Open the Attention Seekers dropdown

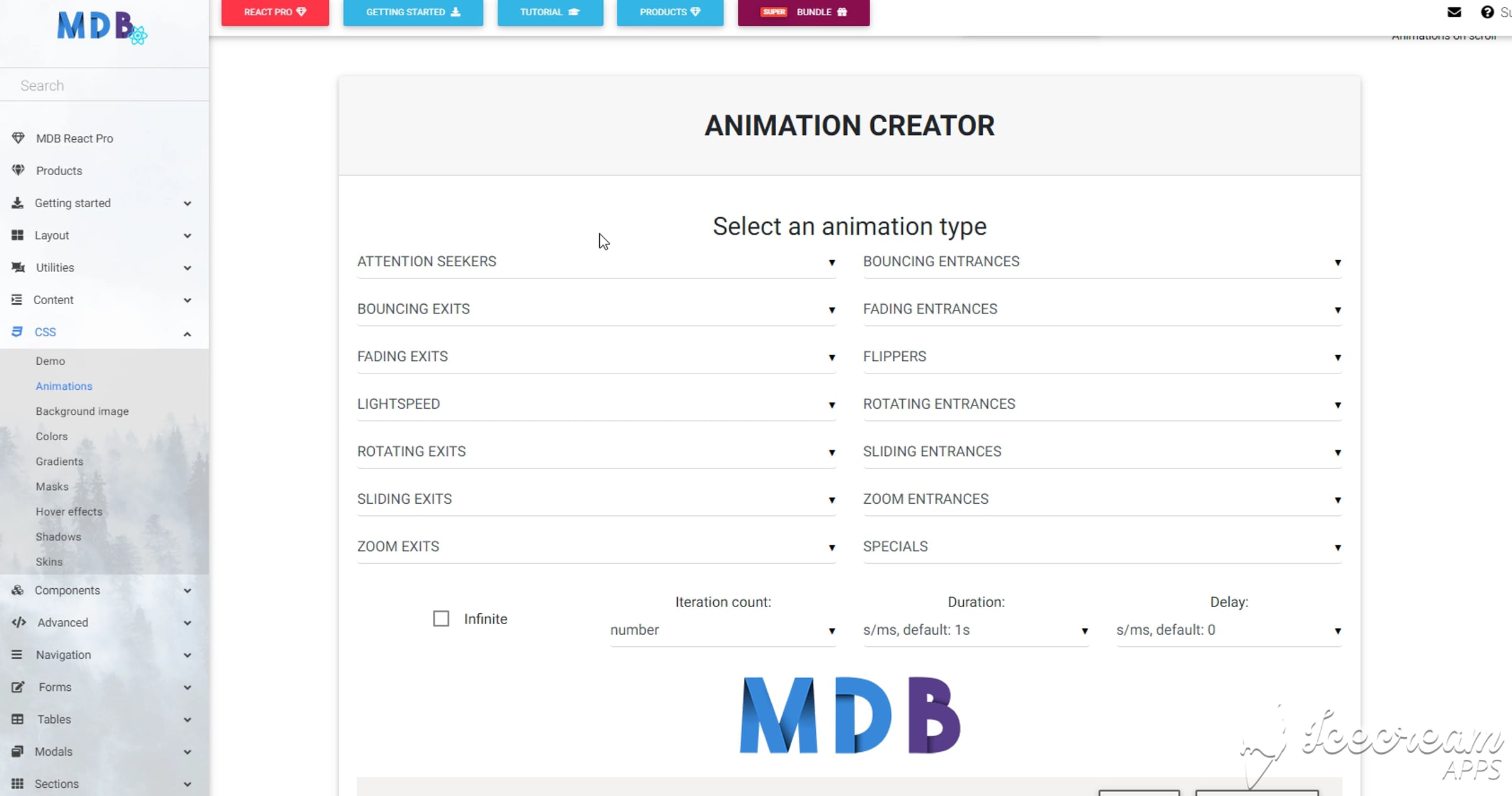[x=597, y=261]
